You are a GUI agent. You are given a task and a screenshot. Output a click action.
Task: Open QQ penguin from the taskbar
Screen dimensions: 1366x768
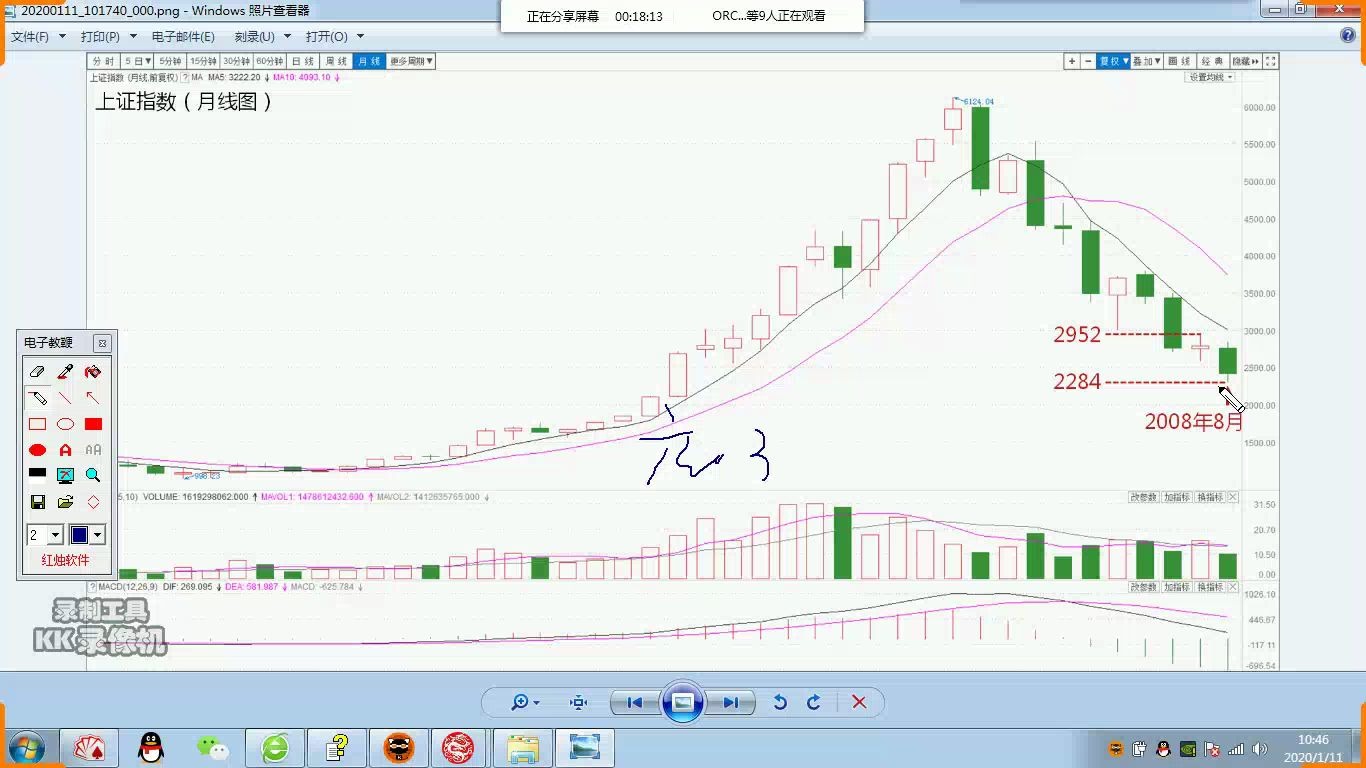pyautogui.click(x=151, y=748)
